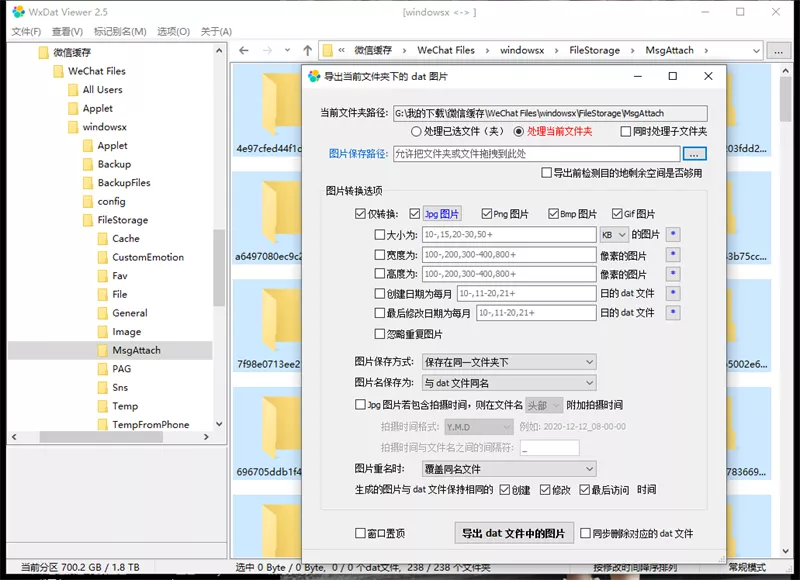Toggle the 仅转换 checkbox
The image size is (800, 580).
(360, 214)
